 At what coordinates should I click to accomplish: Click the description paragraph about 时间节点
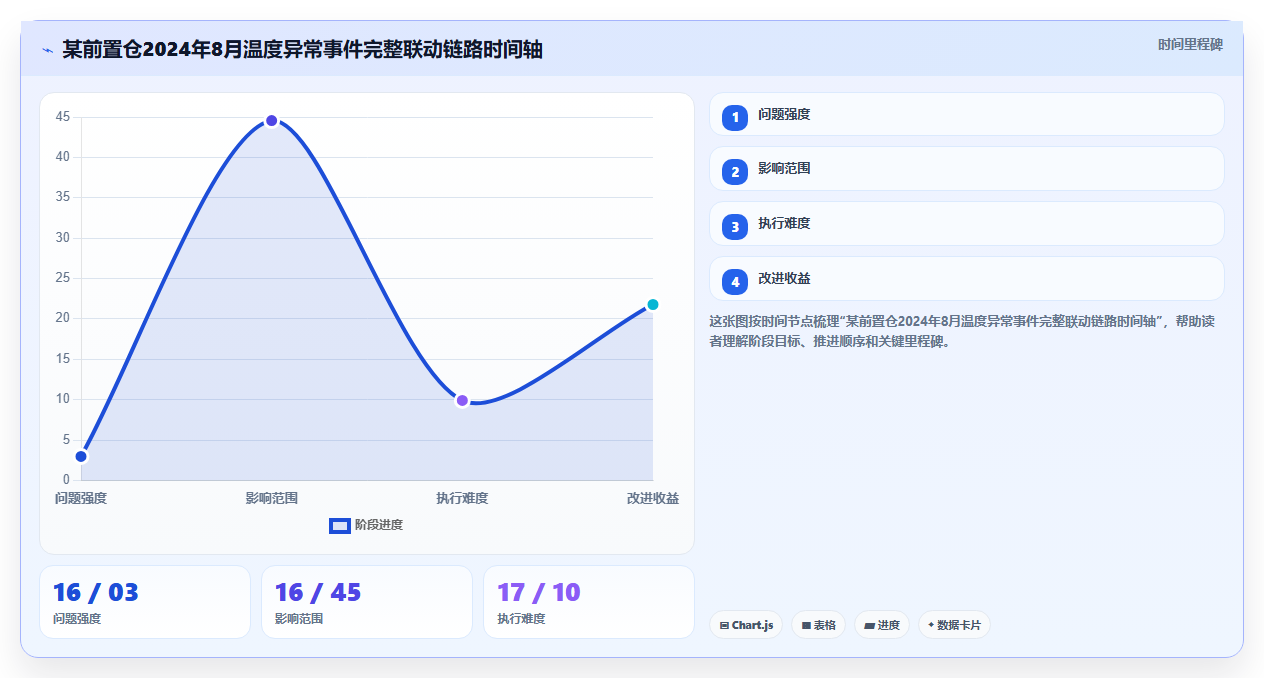[964, 331]
